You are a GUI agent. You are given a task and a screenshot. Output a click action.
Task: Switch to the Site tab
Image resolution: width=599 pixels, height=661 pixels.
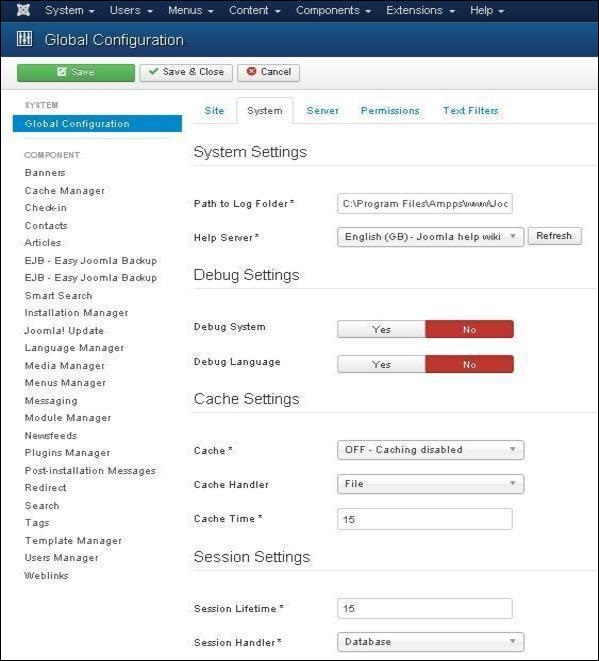(214, 111)
